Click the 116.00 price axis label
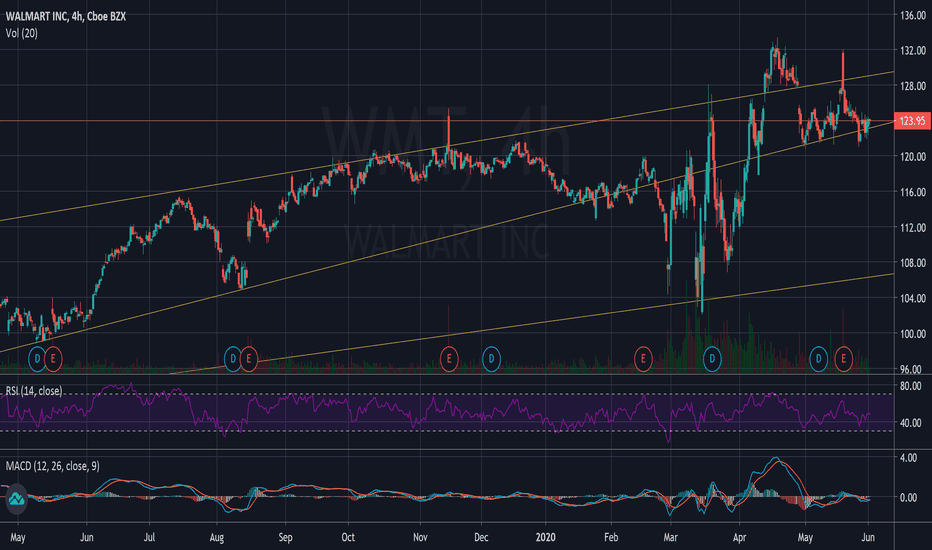932x550 pixels. 912,192
